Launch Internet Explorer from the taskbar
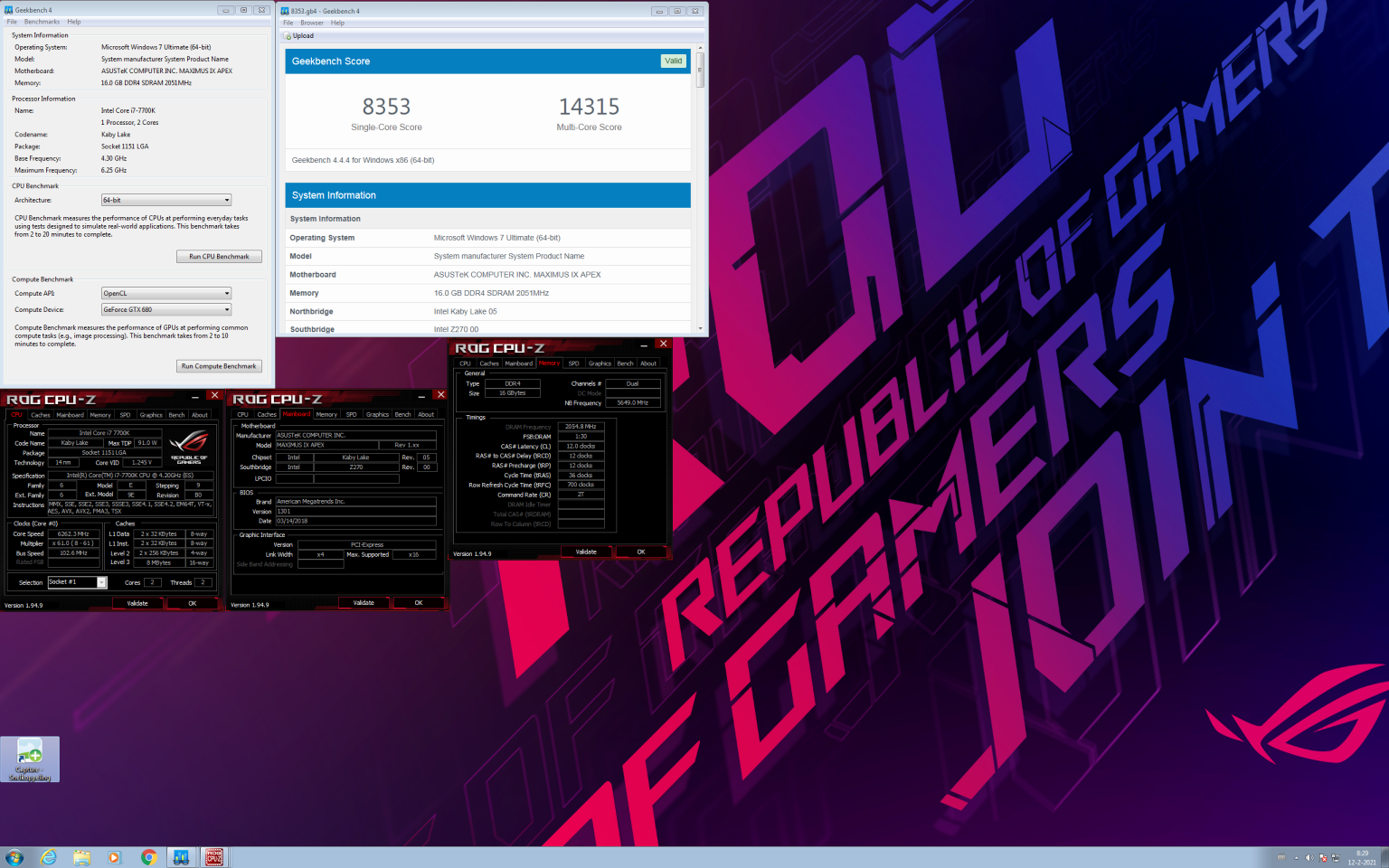The width and height of the screenshot is (1389, 868). pos(49,857)
